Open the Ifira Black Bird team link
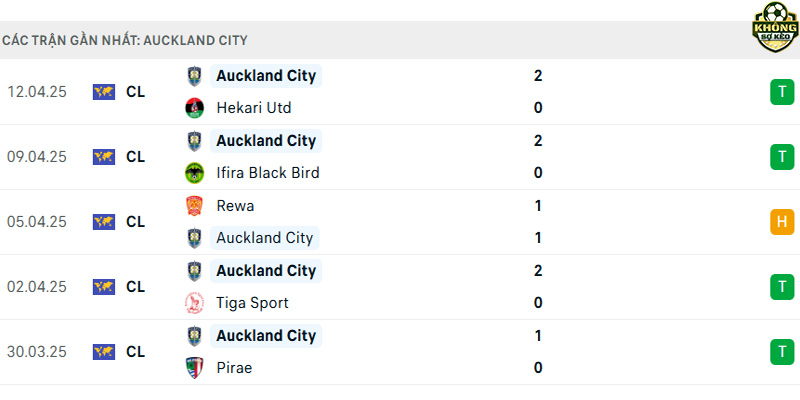This screenshot has height=400, width=800. pos(268,173)
